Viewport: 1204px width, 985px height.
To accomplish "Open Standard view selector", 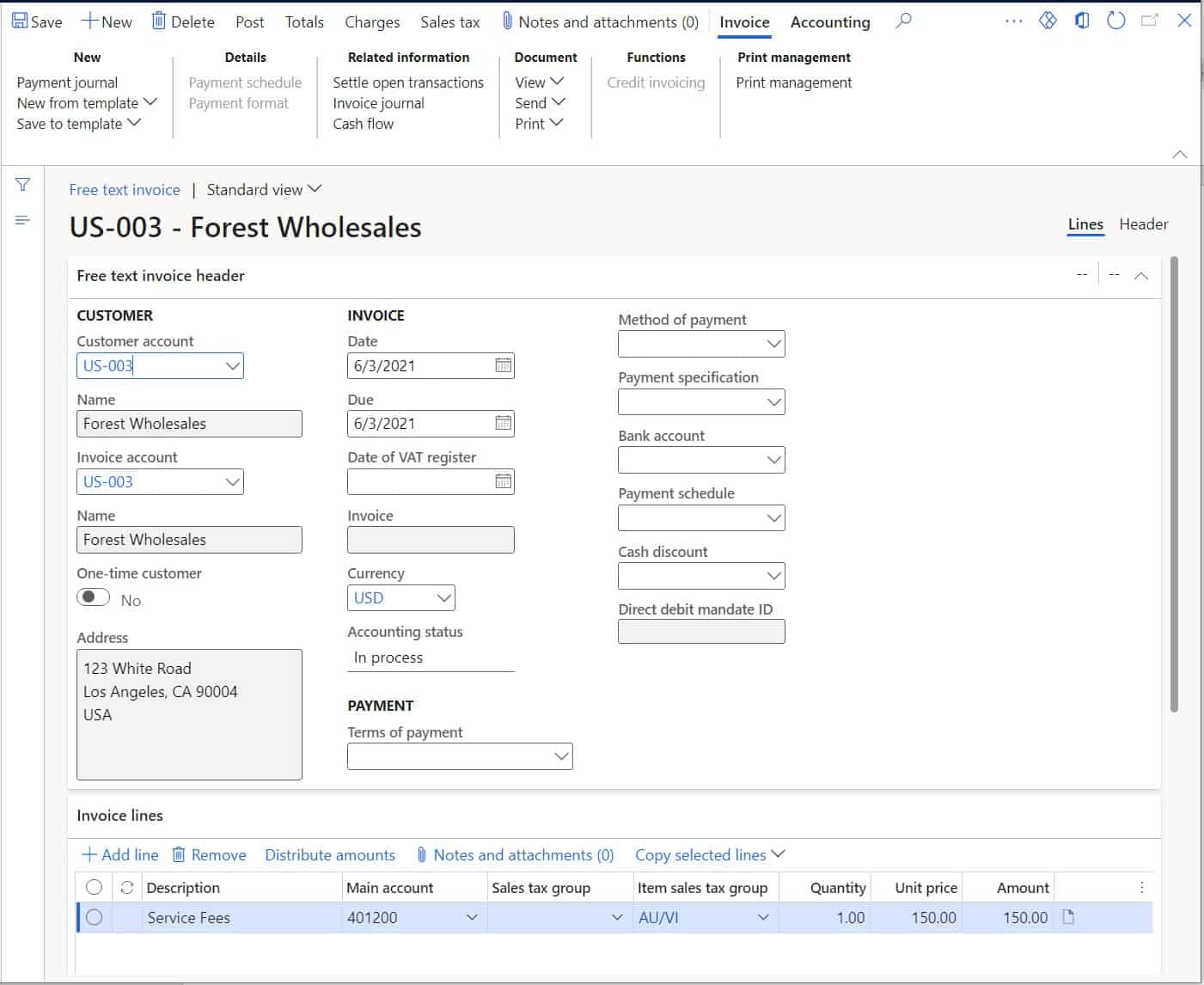I will [264, 189].
